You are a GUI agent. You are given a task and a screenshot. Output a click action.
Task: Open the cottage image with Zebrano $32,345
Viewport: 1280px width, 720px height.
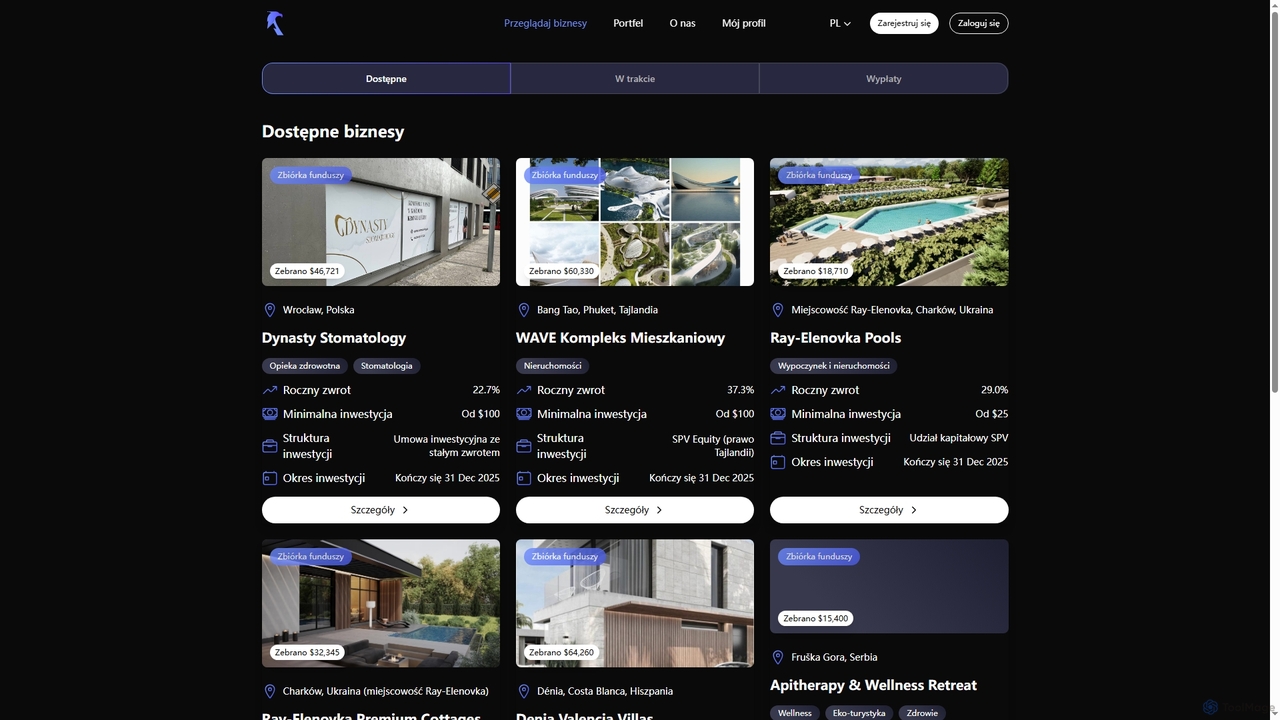[381, 603]
